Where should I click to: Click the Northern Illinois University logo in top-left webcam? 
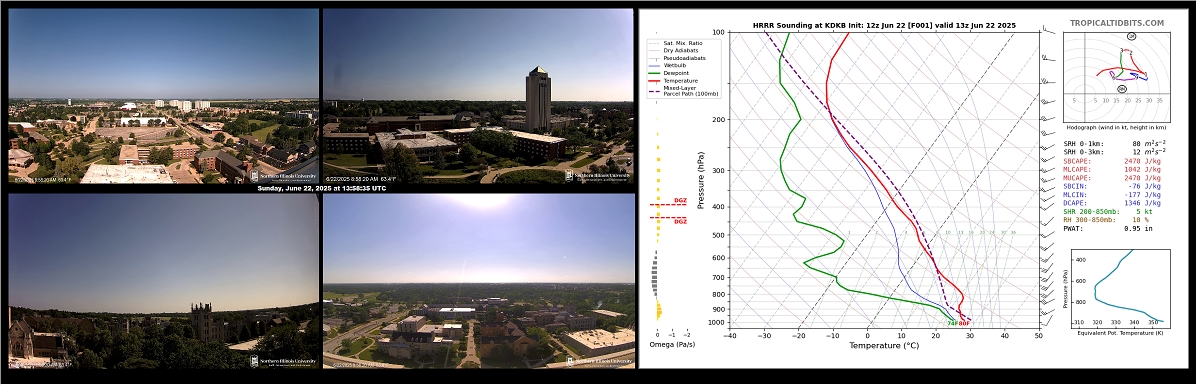282,176
